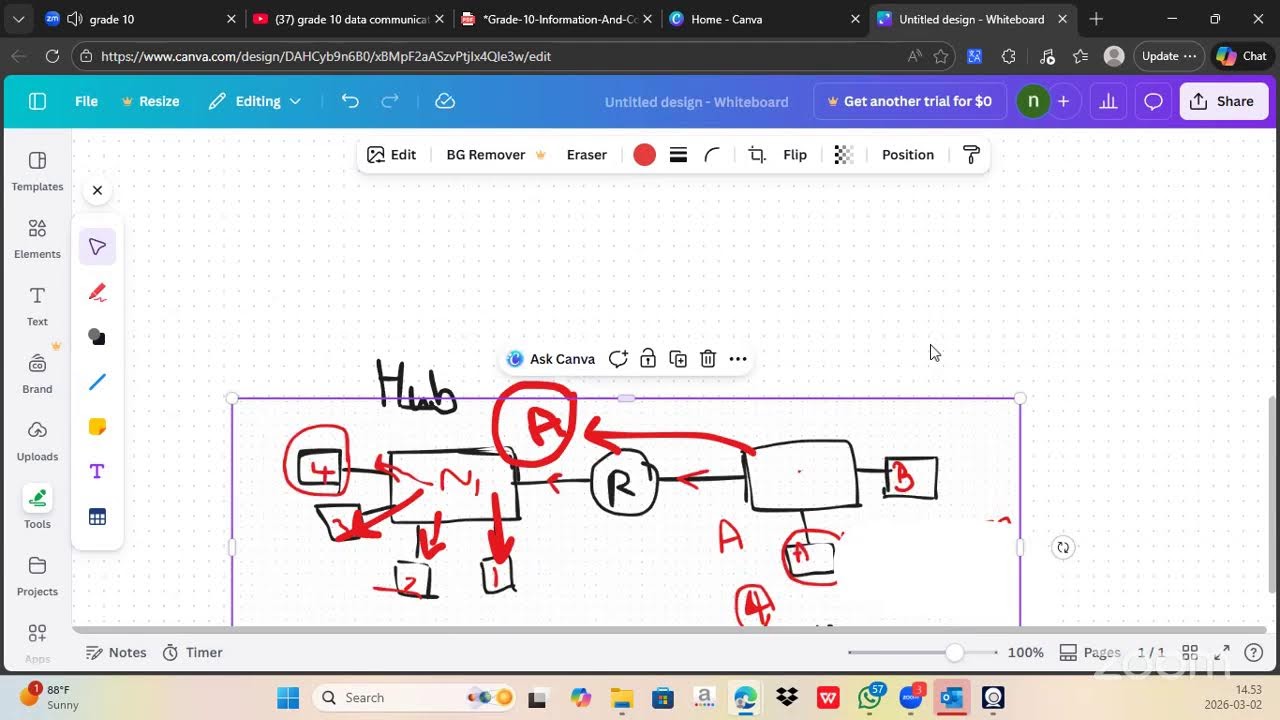Check the cloud save status icon
The height and width of the screenshot is (720, 1280).
point(446,101)
